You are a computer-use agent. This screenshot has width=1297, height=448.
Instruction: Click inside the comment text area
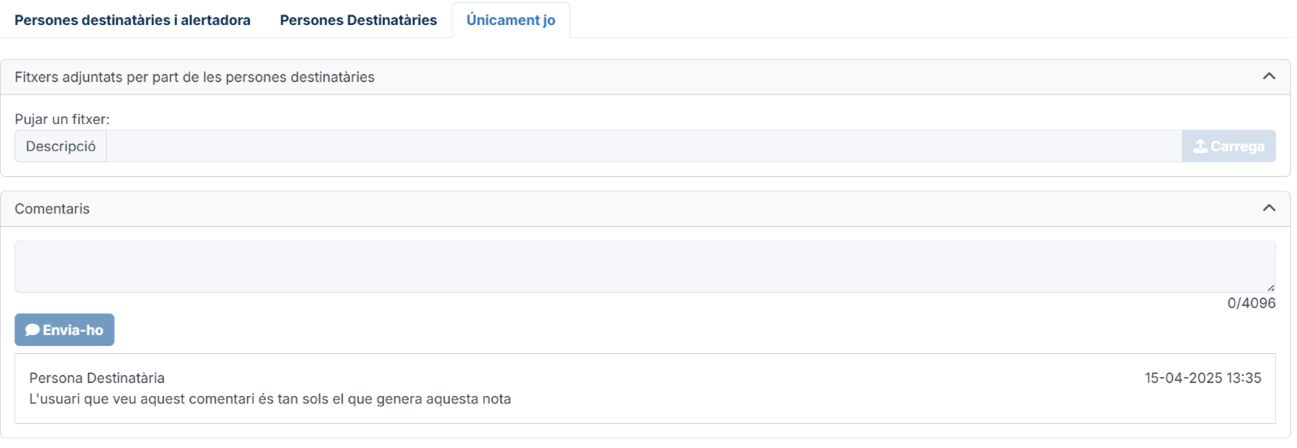[645, 266]
